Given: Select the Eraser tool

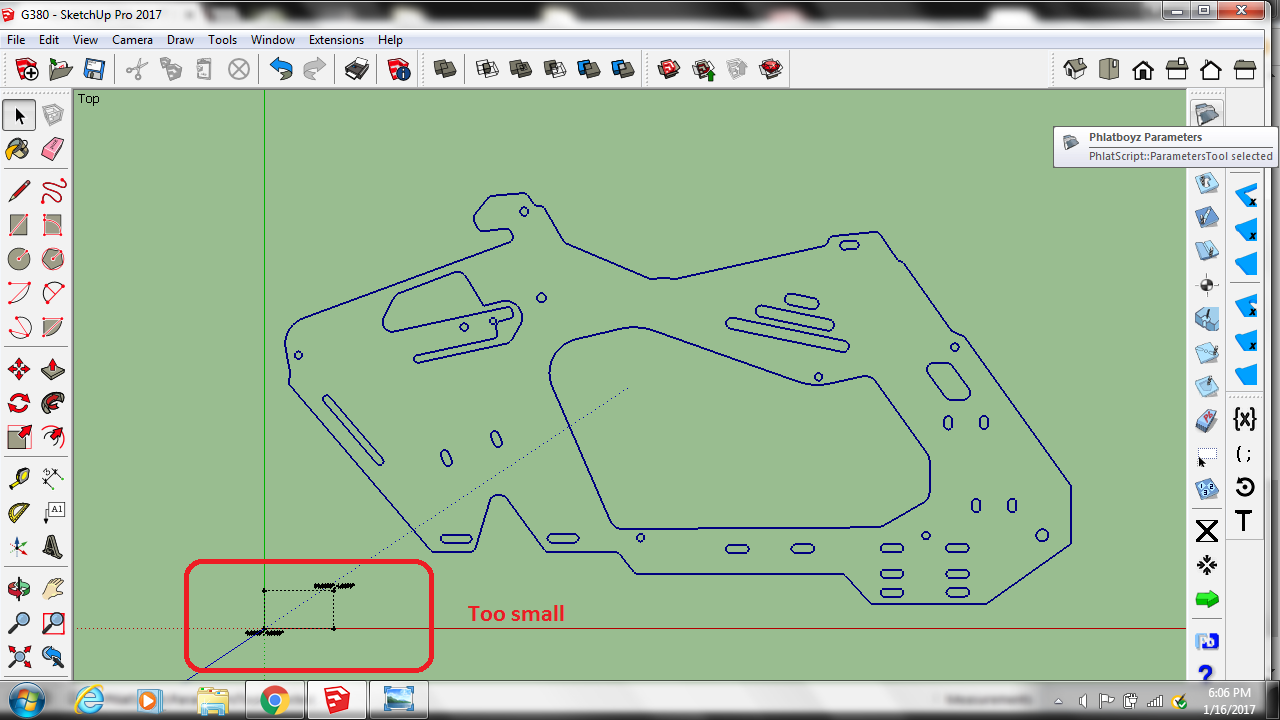Looking at the screenshot, I should 53,149.
